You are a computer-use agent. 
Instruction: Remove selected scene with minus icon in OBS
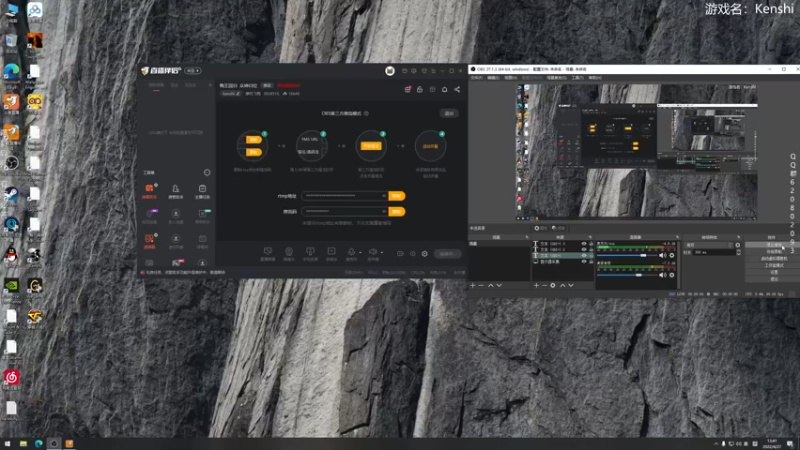[481, 286]
